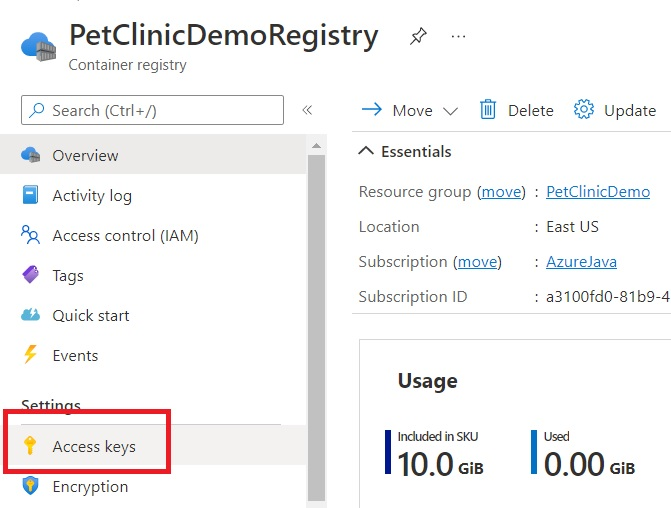Screen dimensions: 671x508
Task: Open the Tags menu item
Action: 153,275
